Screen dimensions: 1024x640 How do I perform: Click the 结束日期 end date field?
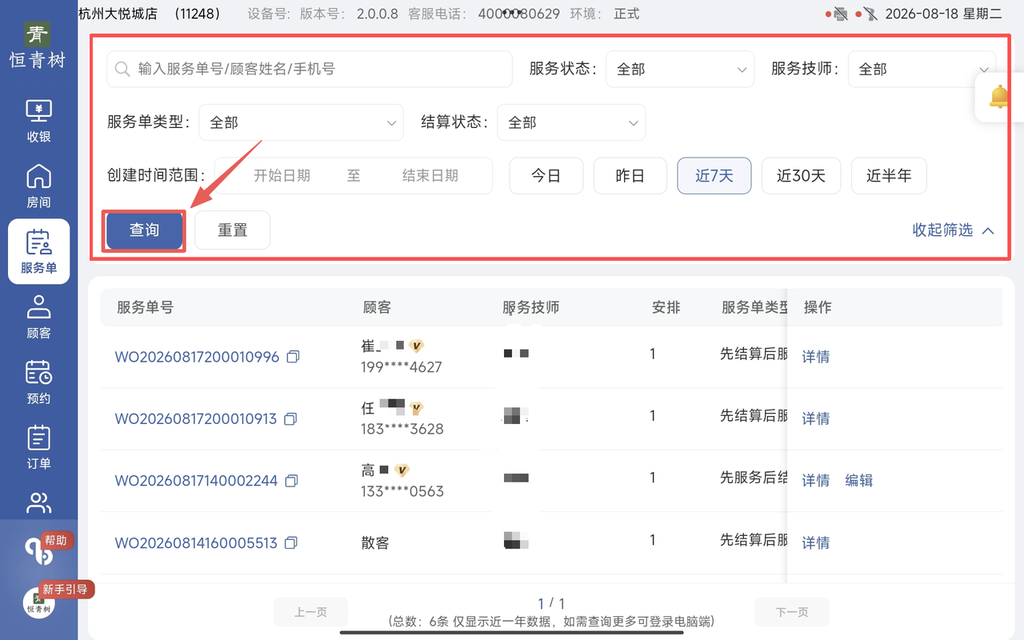click(430, 176)
